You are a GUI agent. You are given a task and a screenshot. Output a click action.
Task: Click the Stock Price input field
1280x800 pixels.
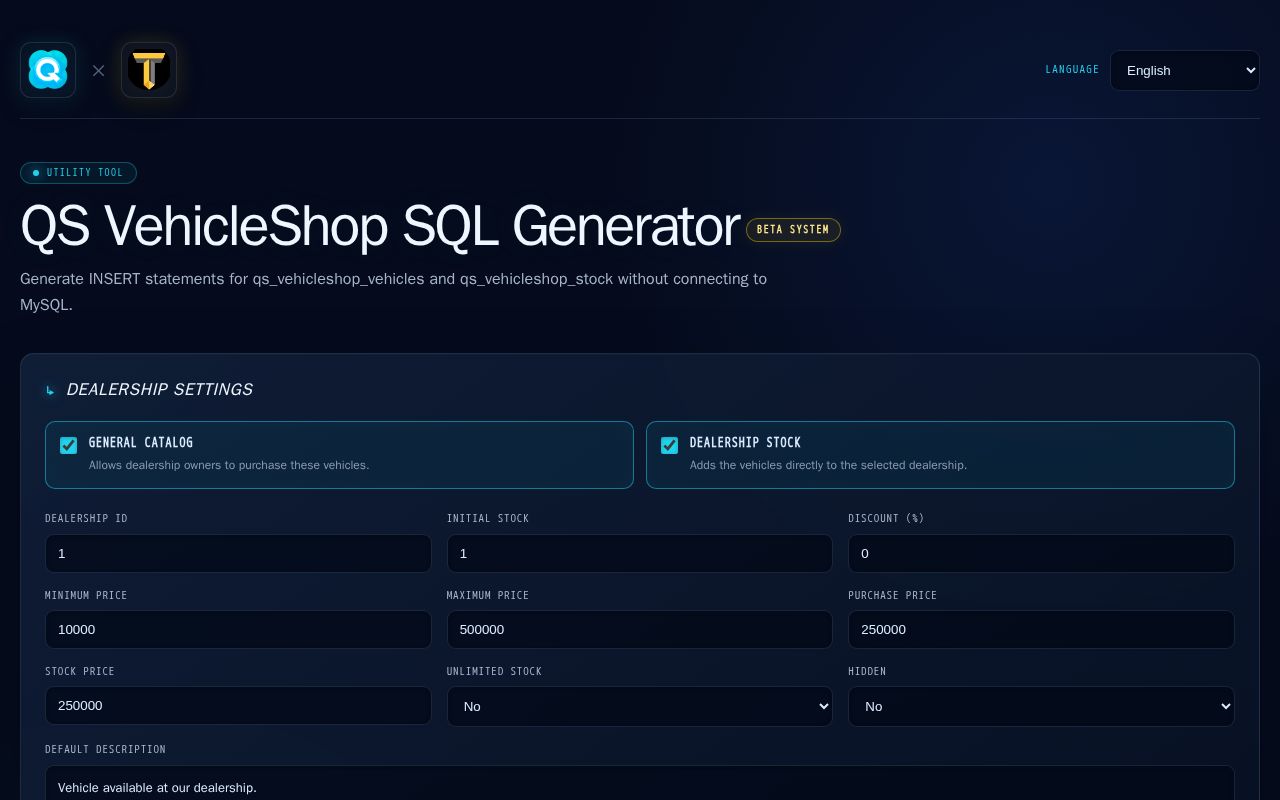click(238, 705)
